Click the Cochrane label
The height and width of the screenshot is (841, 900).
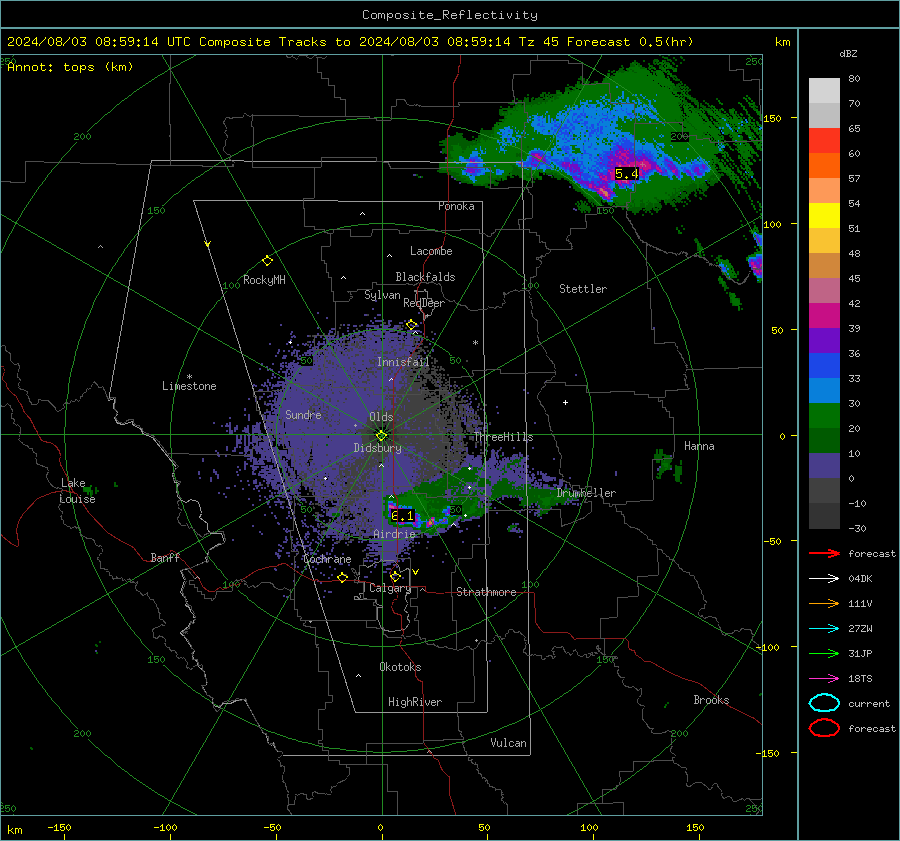point(327,559)
